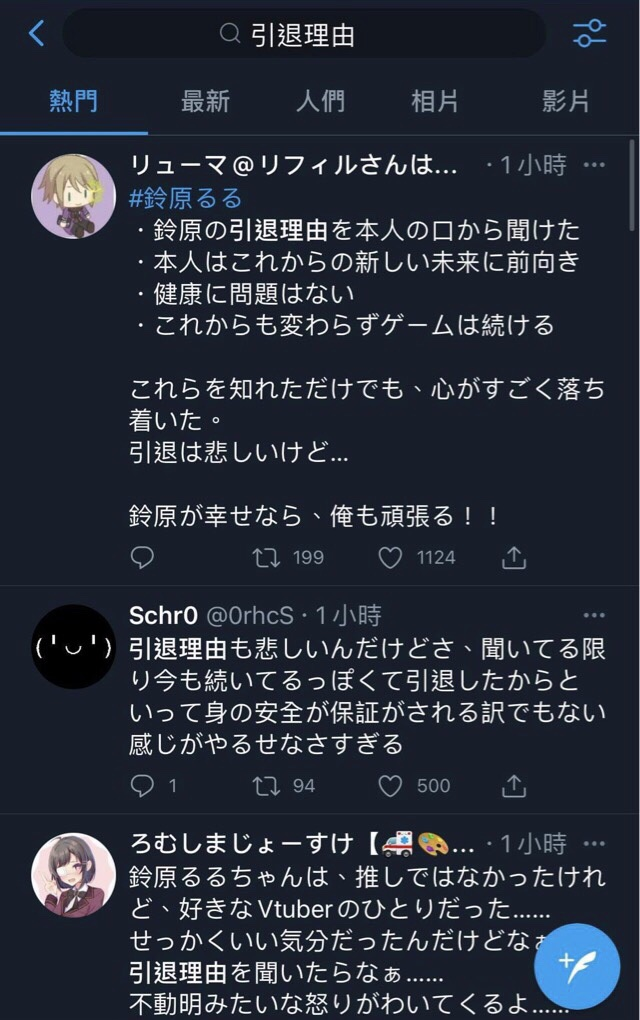Viewport: 640px width, 1020px height.
Task: Click the compose new tweet button
Action: [578, 964]
